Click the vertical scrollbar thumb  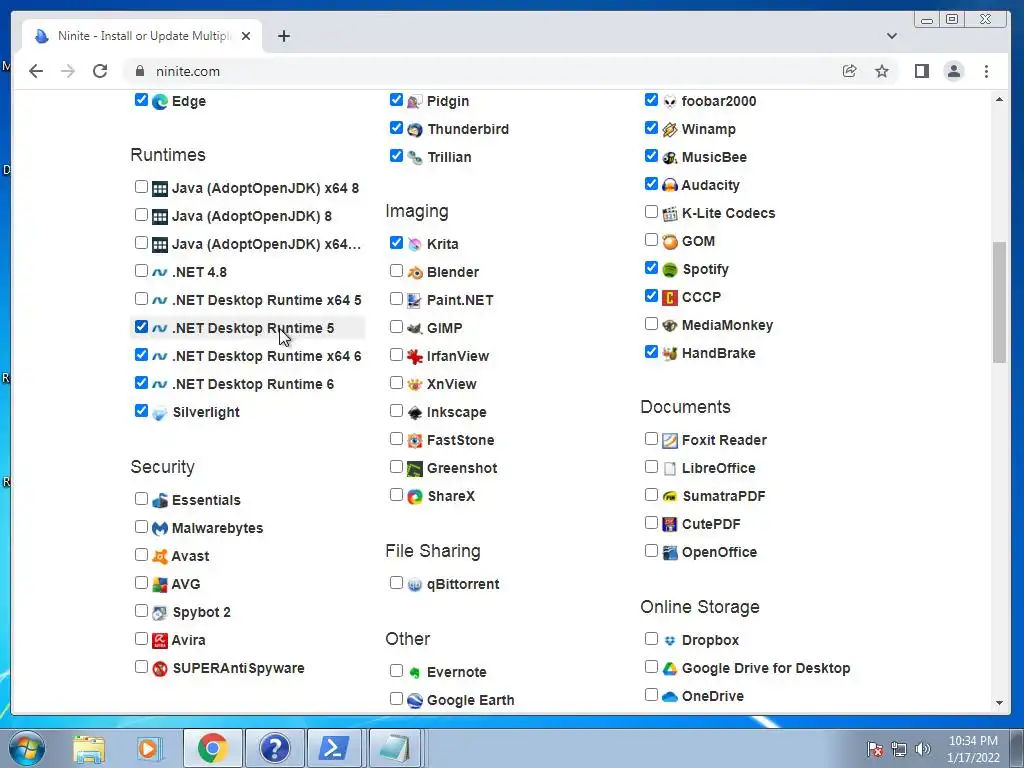(x=999, y=302)
